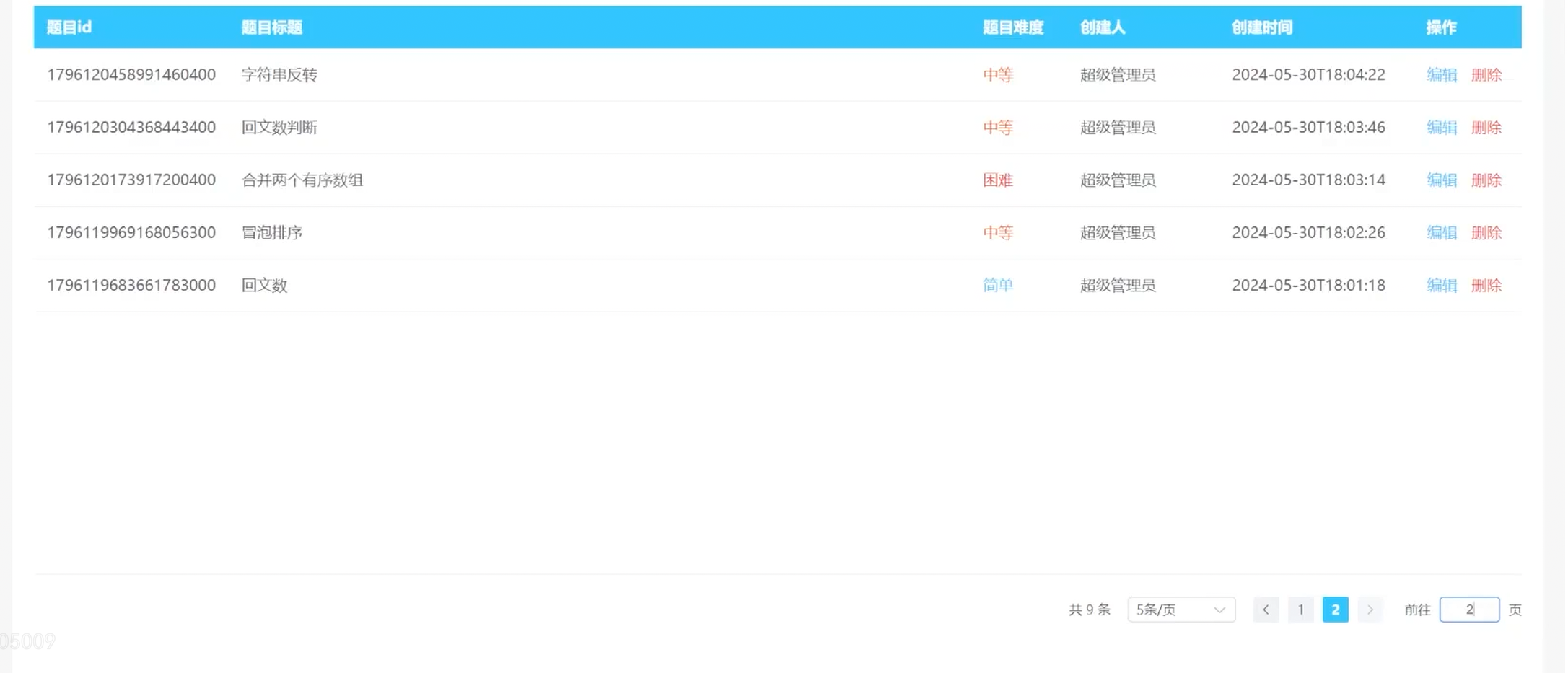The height and width of the screenshot is (673, 1568).
Task: Delete the 冒泡排序 question
Action: [x=1486, y=232]
